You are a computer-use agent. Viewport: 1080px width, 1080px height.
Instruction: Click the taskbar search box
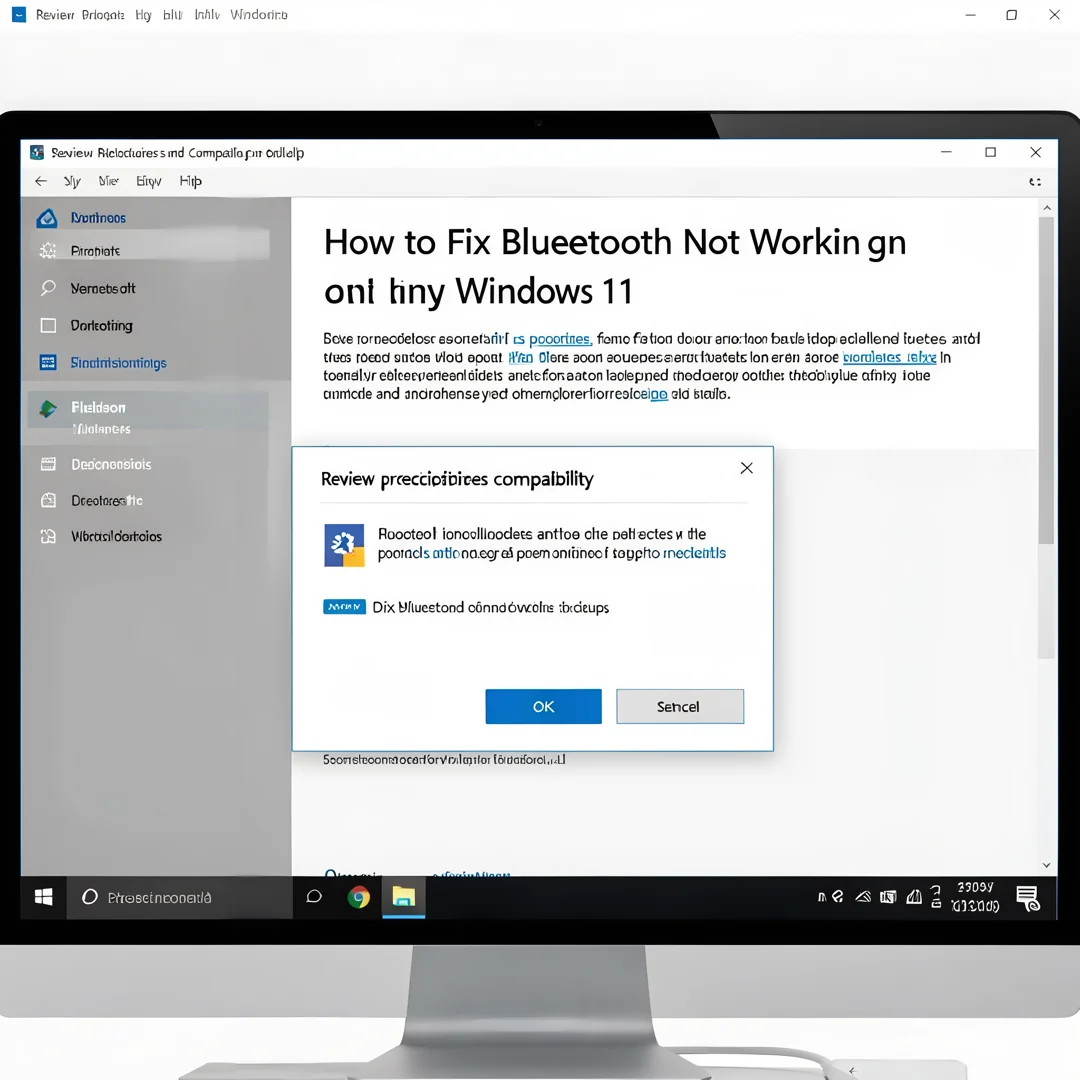pos(179,897)
